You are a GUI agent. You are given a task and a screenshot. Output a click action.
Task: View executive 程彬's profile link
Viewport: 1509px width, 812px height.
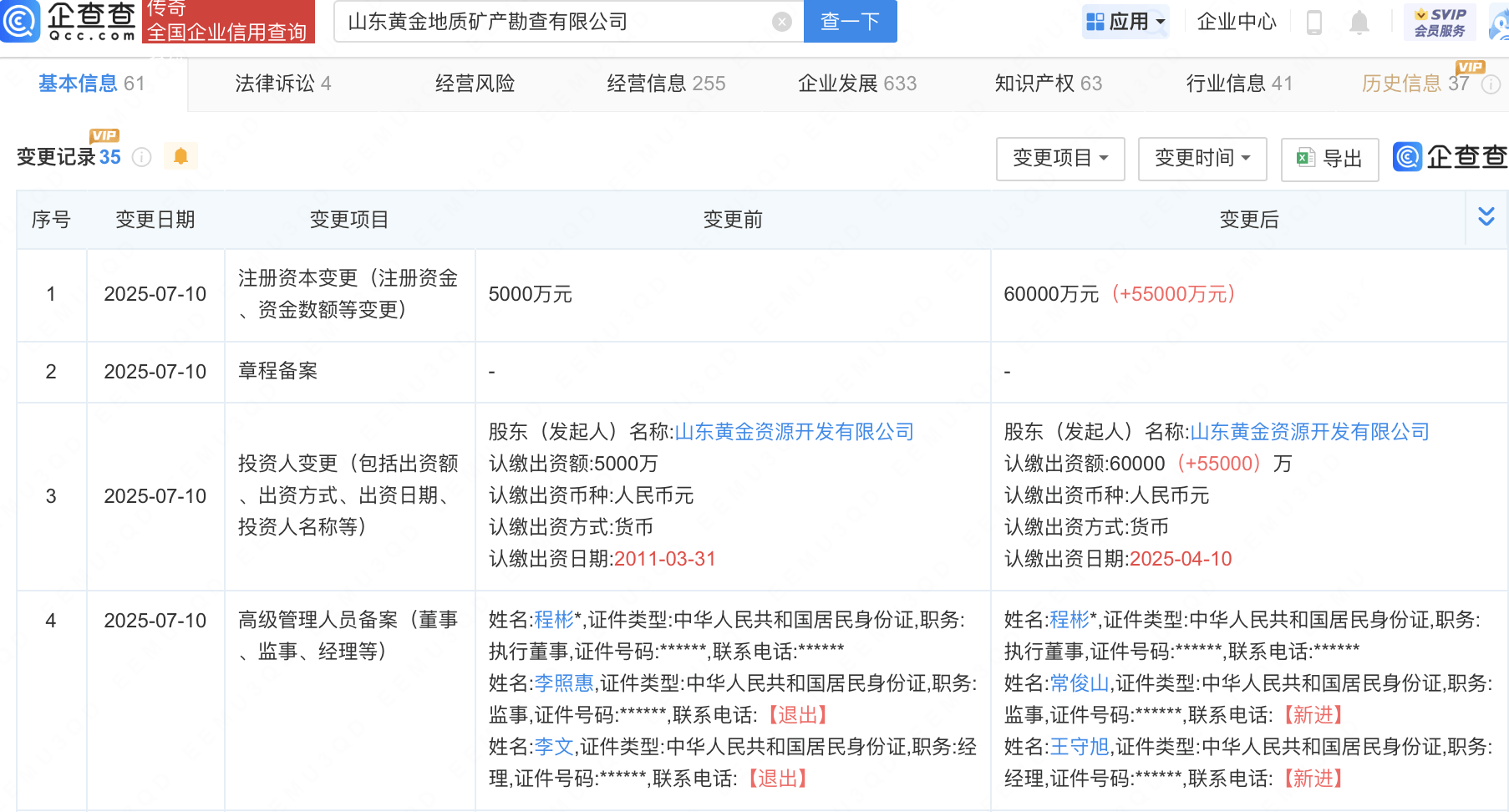[554, 619]
